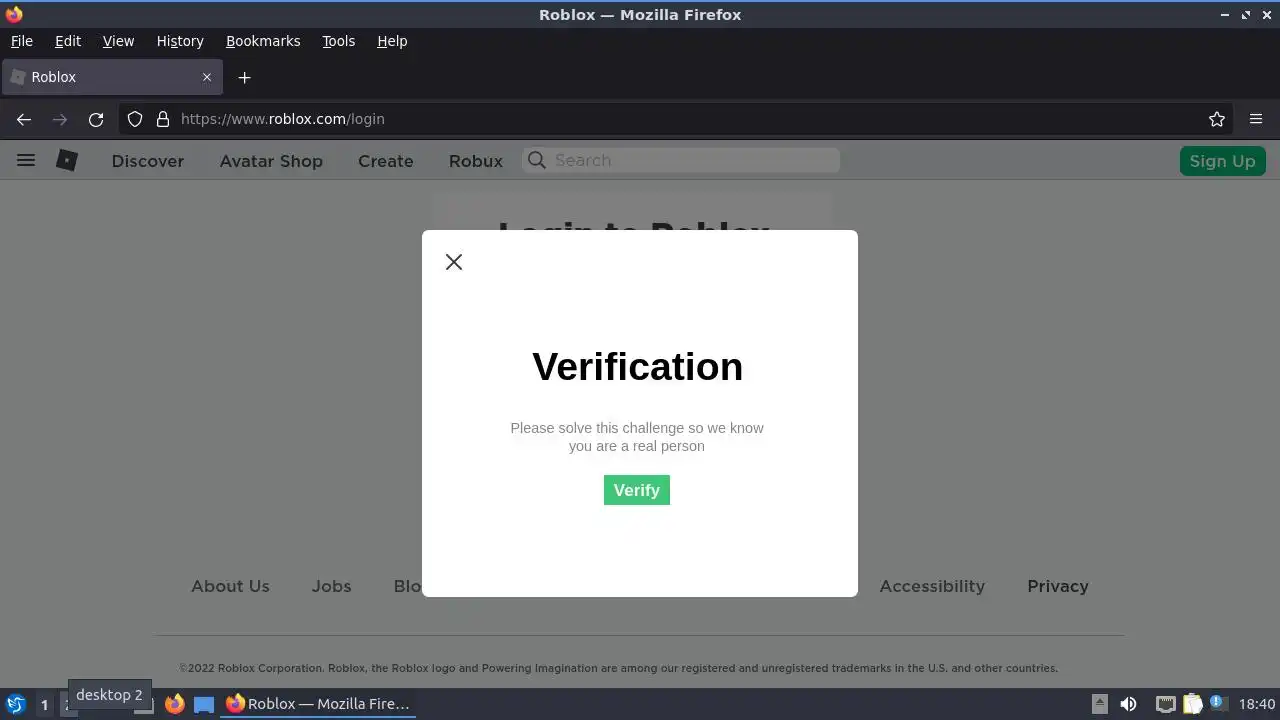Click the site padlock icon
The height and width of the screenshot is (720, 1280).
point(163,119)
